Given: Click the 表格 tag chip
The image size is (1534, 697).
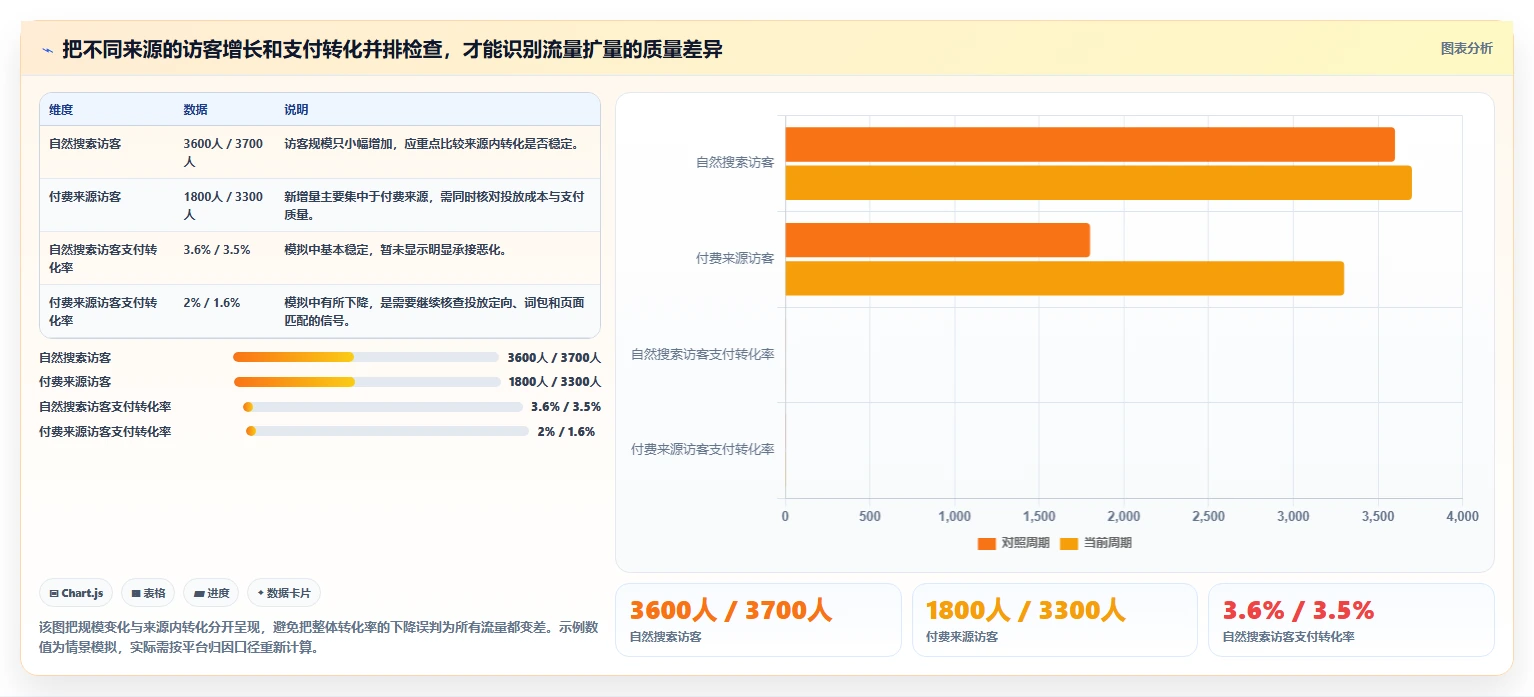Looking at the screenshot, I should point(148,593).
